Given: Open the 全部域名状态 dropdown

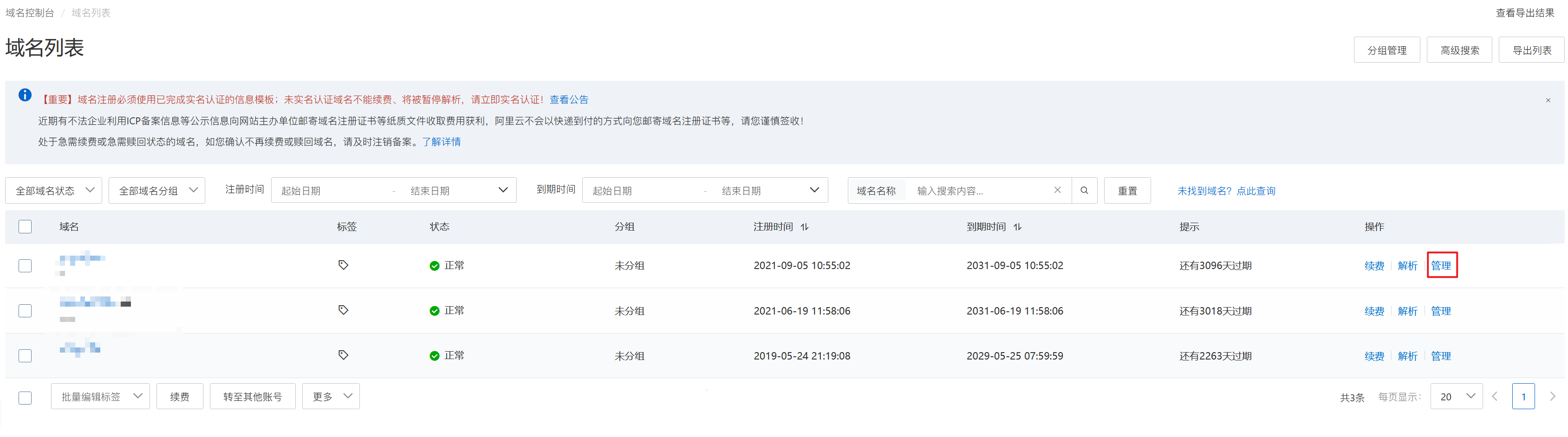Looking at the screenshot, I should pyautogui.click(x=53, y=190).
